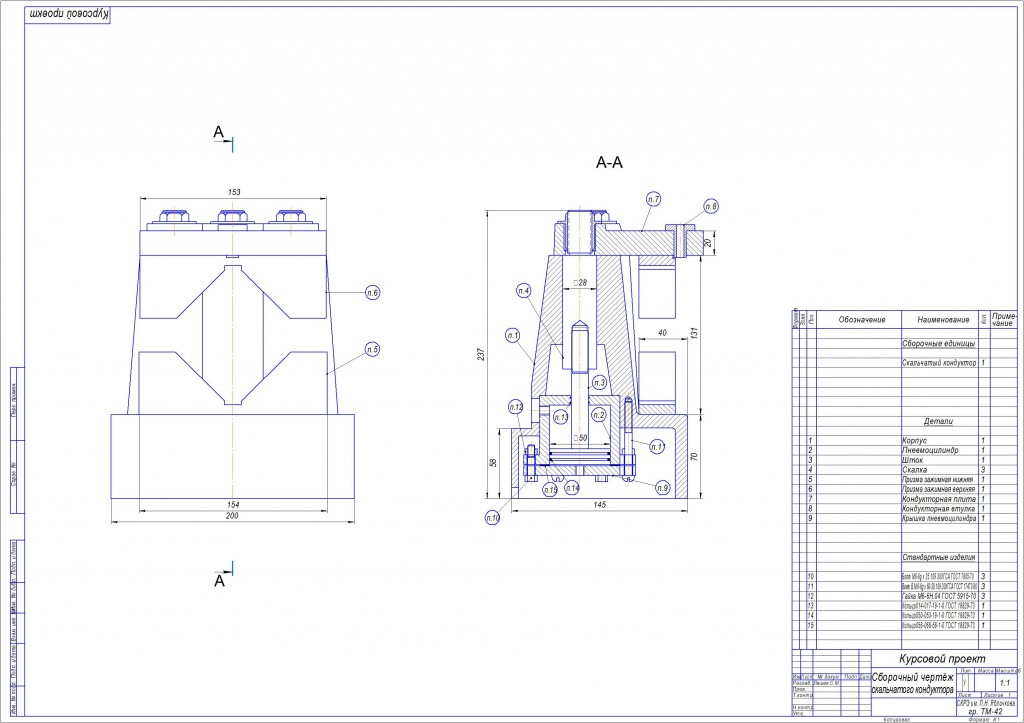Click the '70' base height dimension
Viewport: 1024px width, 723px height.
coord(694,457)
